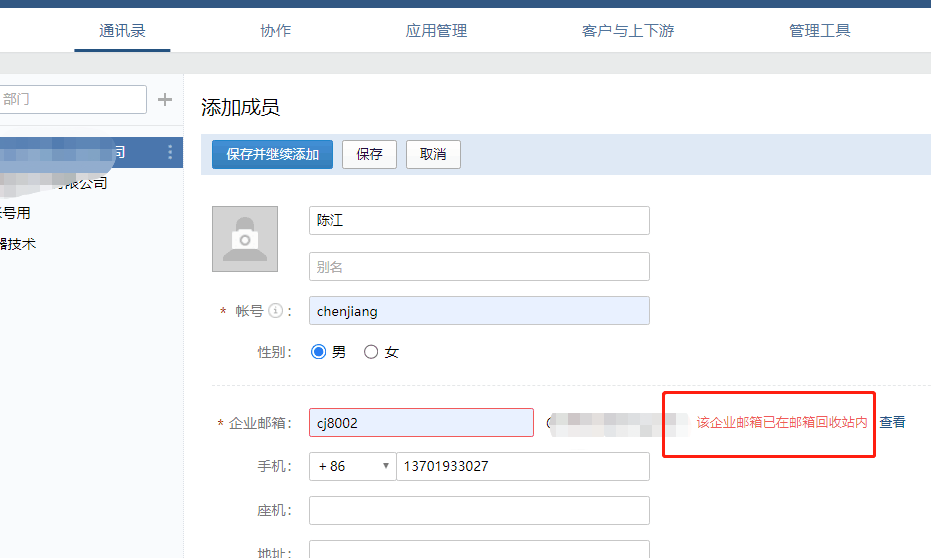931x558 pixels.
Task: Select the 女 gender radio button
Action: coord(371,352)
